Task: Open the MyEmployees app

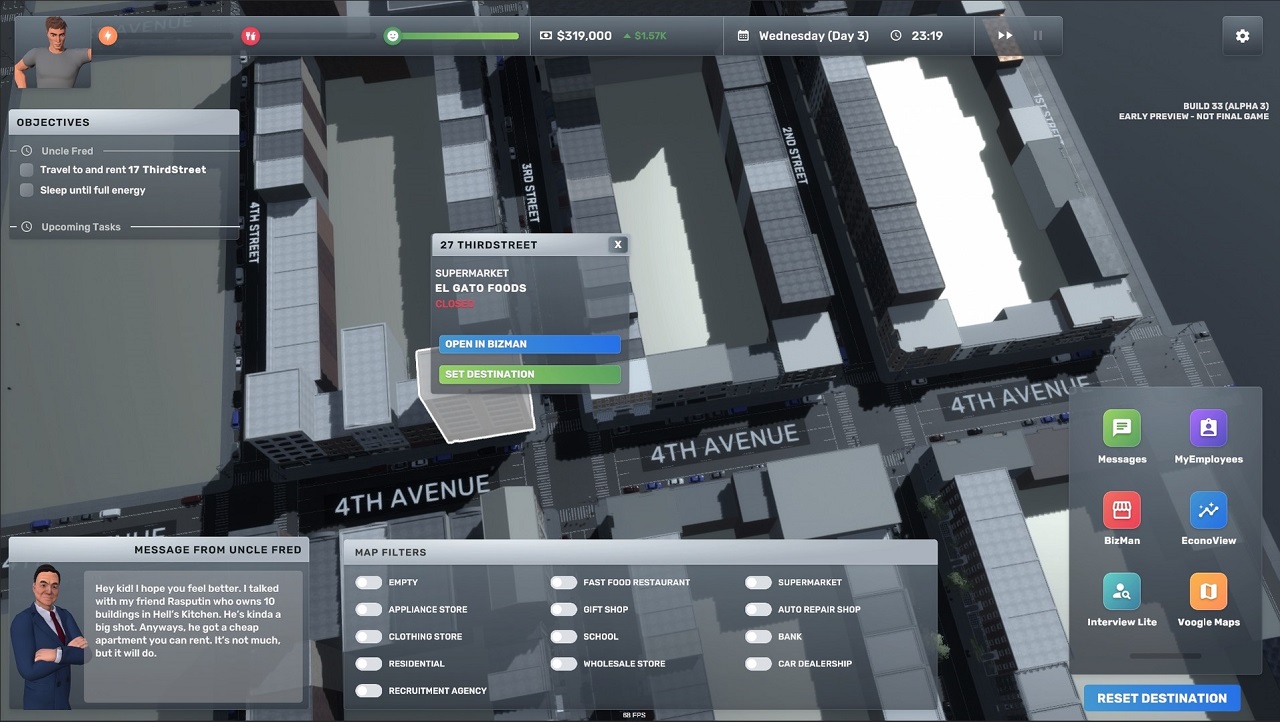Action: coord(1208,428)
